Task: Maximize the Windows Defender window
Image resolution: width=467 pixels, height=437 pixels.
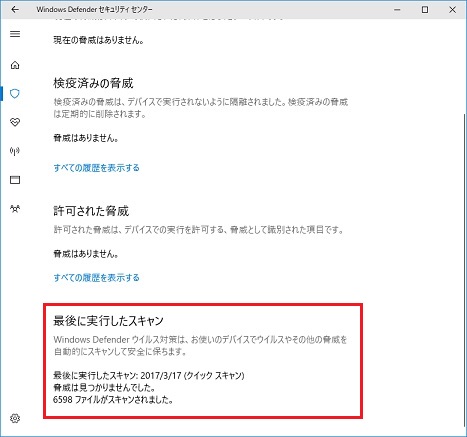Action: pos(425,10)
